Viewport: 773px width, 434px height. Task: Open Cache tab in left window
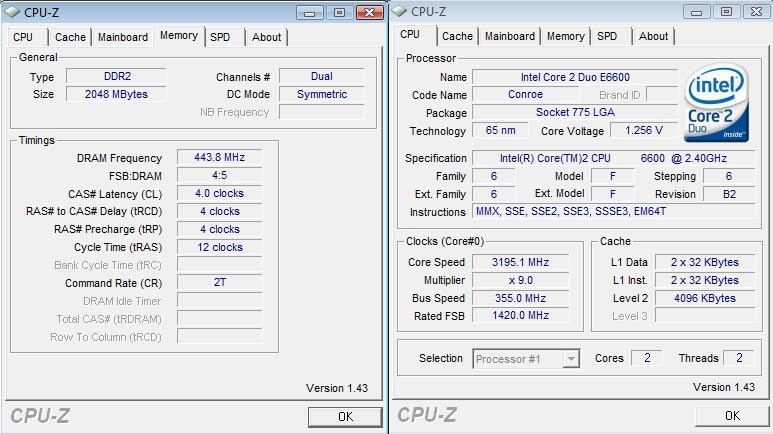[70, 37]
